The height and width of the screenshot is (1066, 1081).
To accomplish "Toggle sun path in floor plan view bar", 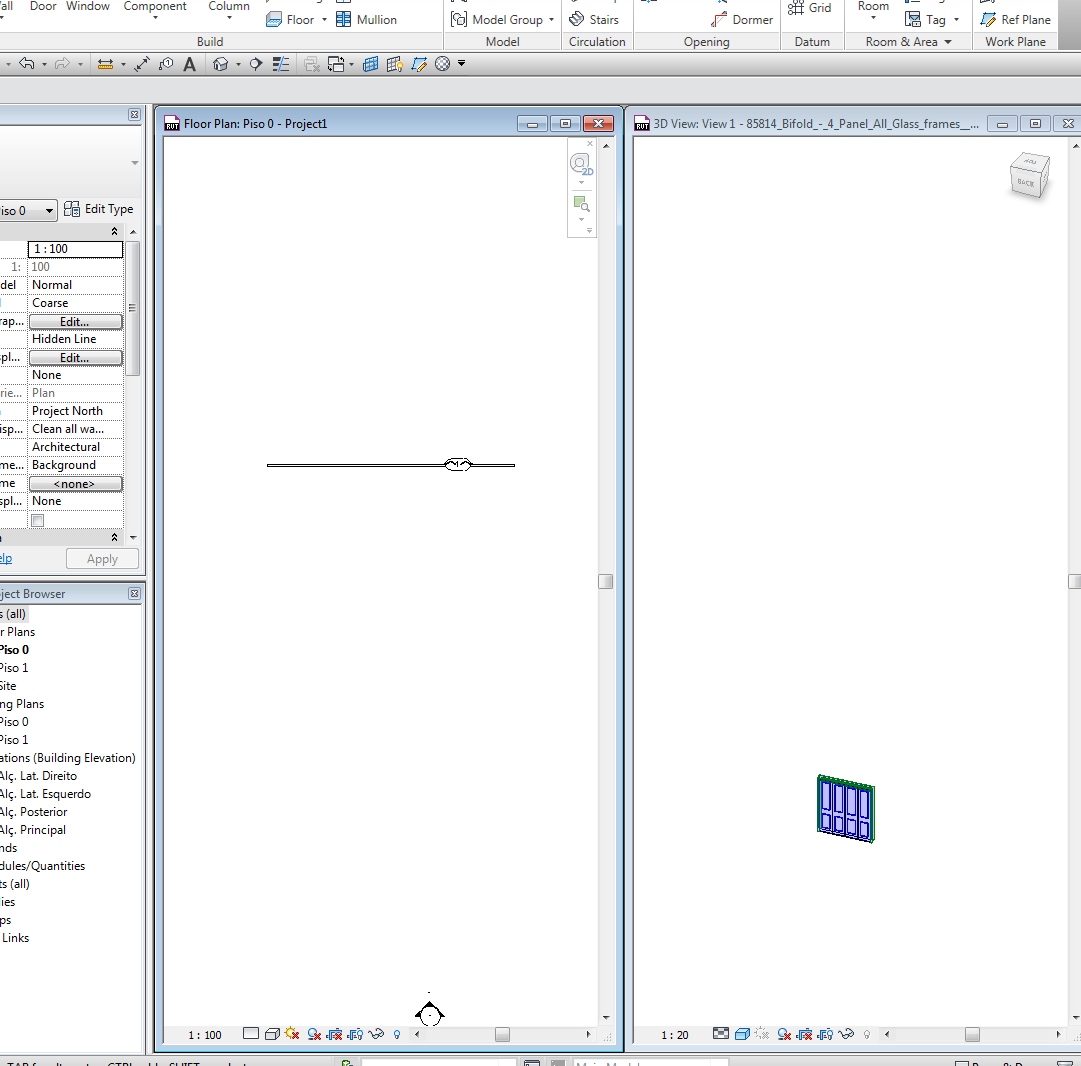I will click(x=292, y=1034).
